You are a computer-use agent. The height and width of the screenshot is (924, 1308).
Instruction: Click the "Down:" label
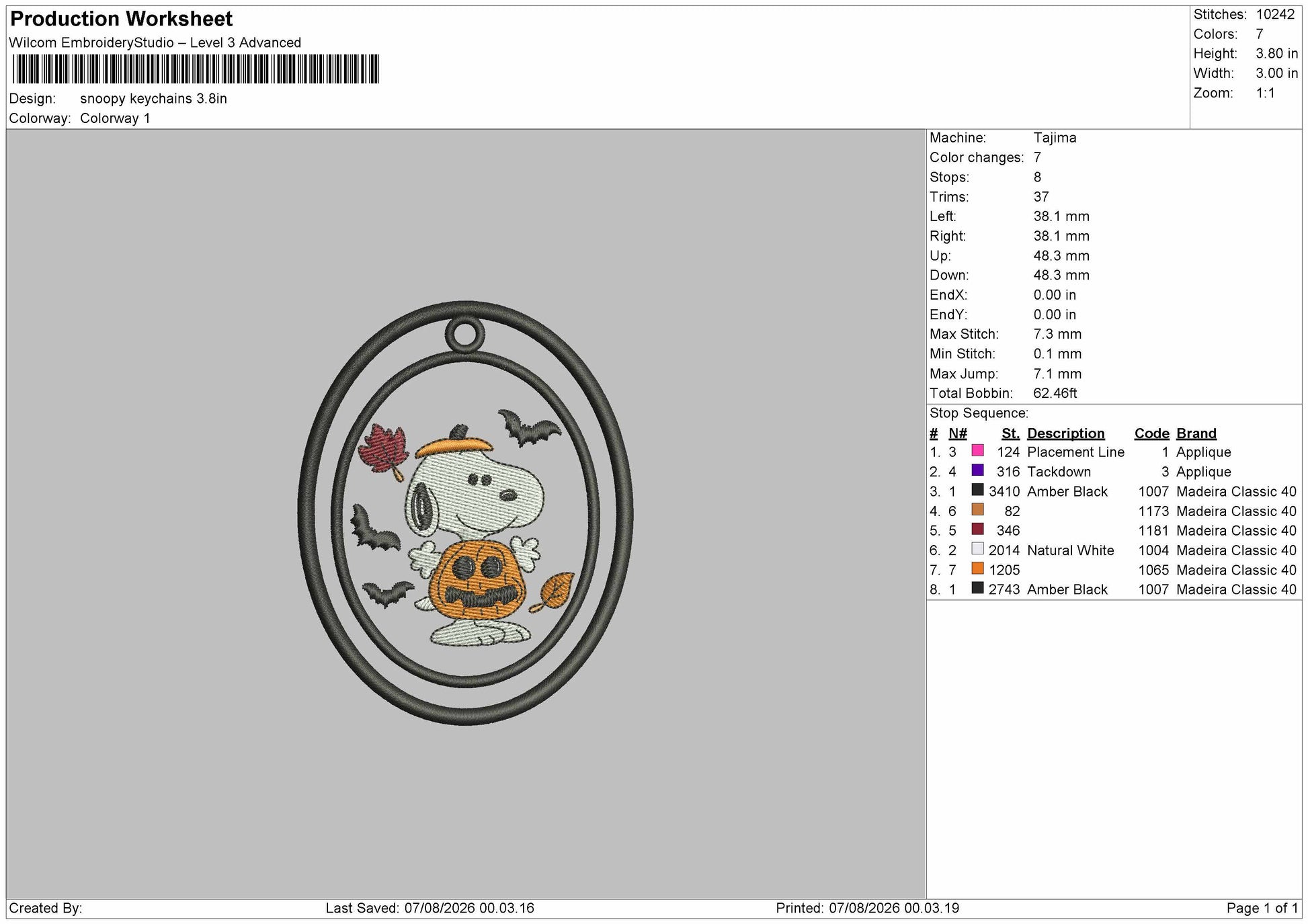coord(949,276)
